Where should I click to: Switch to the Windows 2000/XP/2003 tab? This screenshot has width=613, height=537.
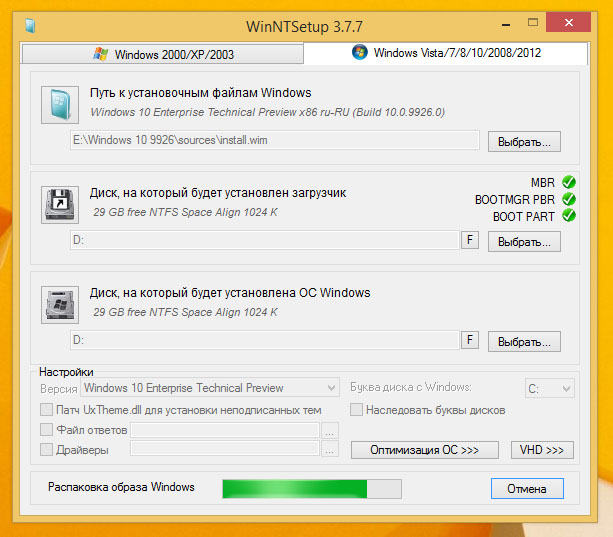163,54
